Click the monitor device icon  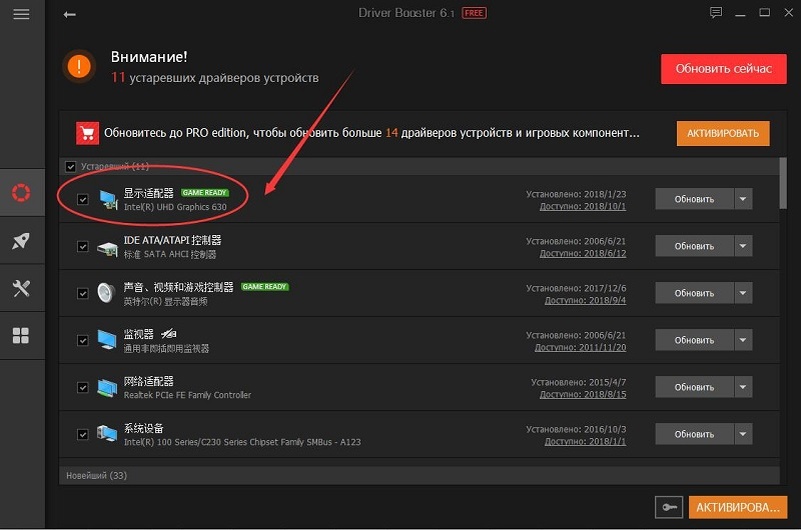tap(107, 340)
